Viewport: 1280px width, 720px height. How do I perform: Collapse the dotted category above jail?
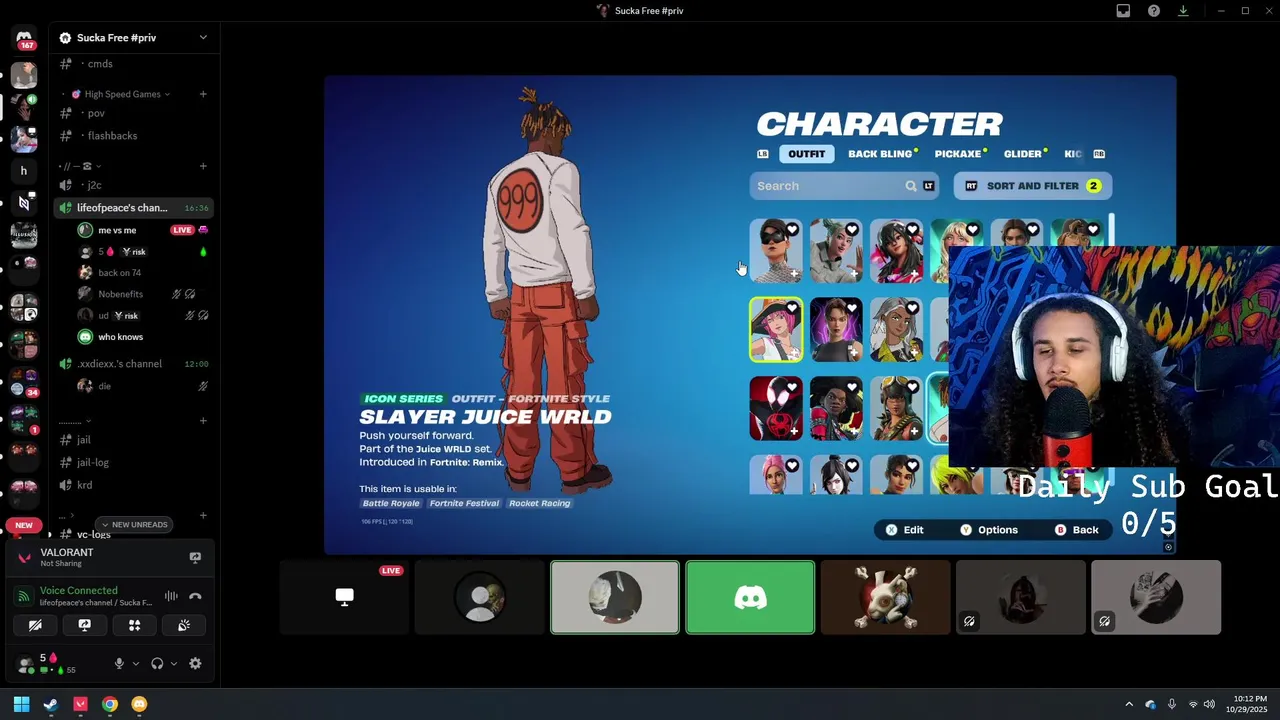pyautogui.click(x=74, y=421)
